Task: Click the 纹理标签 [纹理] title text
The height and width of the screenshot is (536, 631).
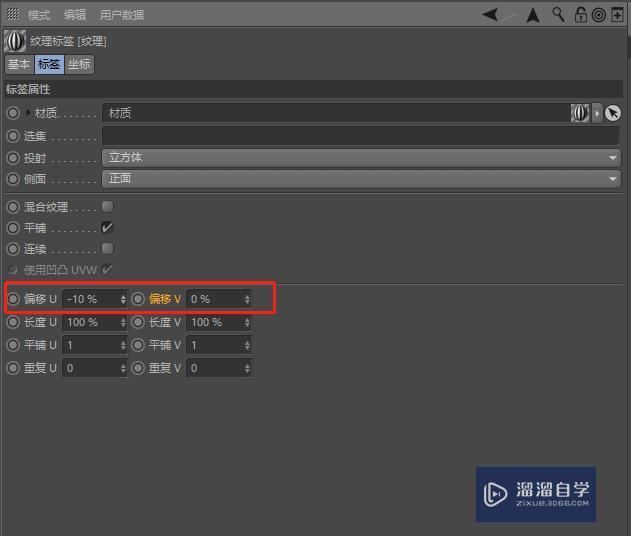Action: coord(68,41)
